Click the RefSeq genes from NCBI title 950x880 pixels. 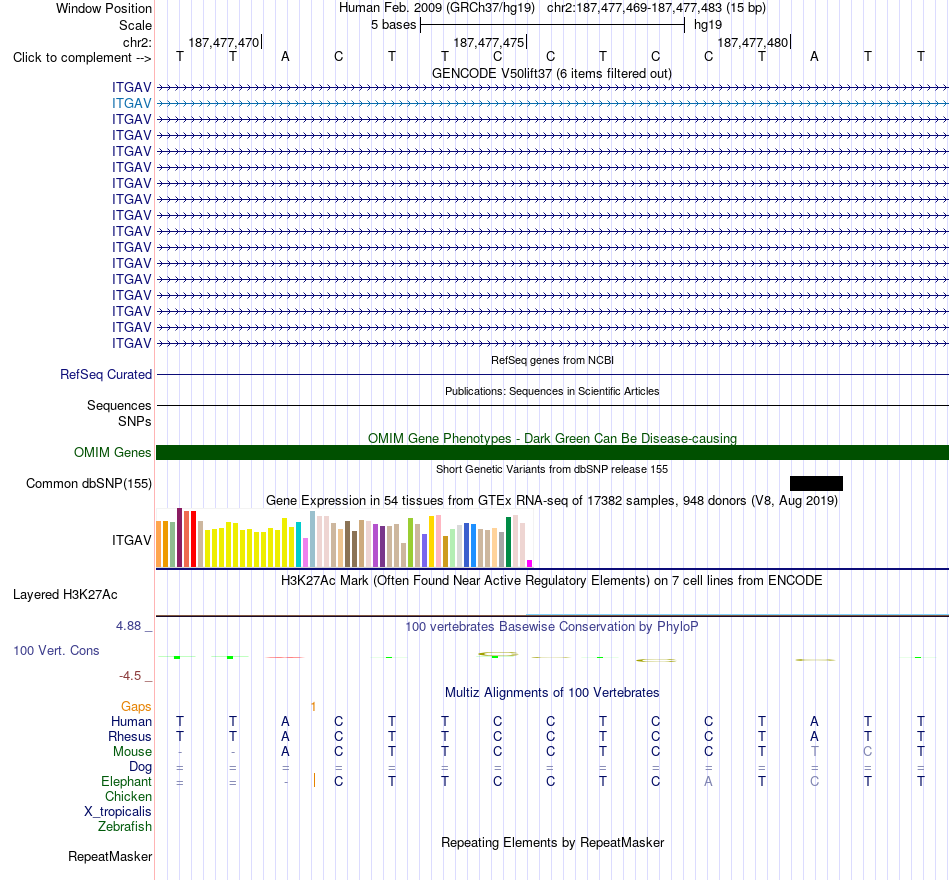(552, 360)
